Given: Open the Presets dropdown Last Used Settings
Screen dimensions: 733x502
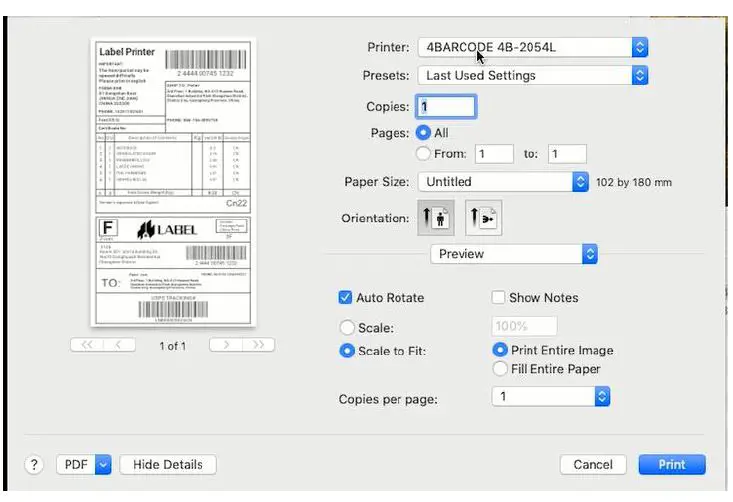Looking at the screenshot, I should (x=533, y=75).
